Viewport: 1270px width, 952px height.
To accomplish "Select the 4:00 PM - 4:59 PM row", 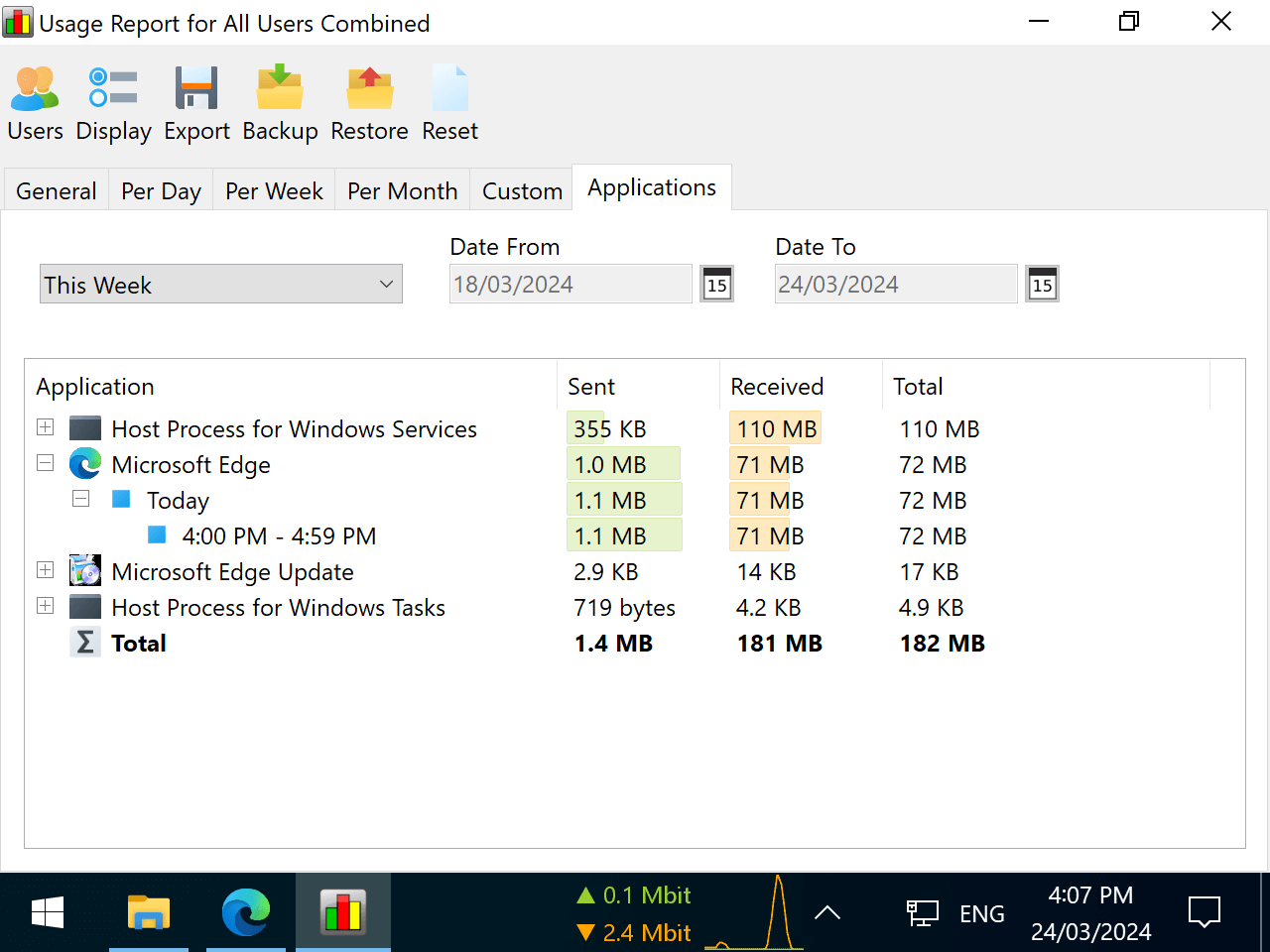I will pyautogui.click(x=279, y=536).
